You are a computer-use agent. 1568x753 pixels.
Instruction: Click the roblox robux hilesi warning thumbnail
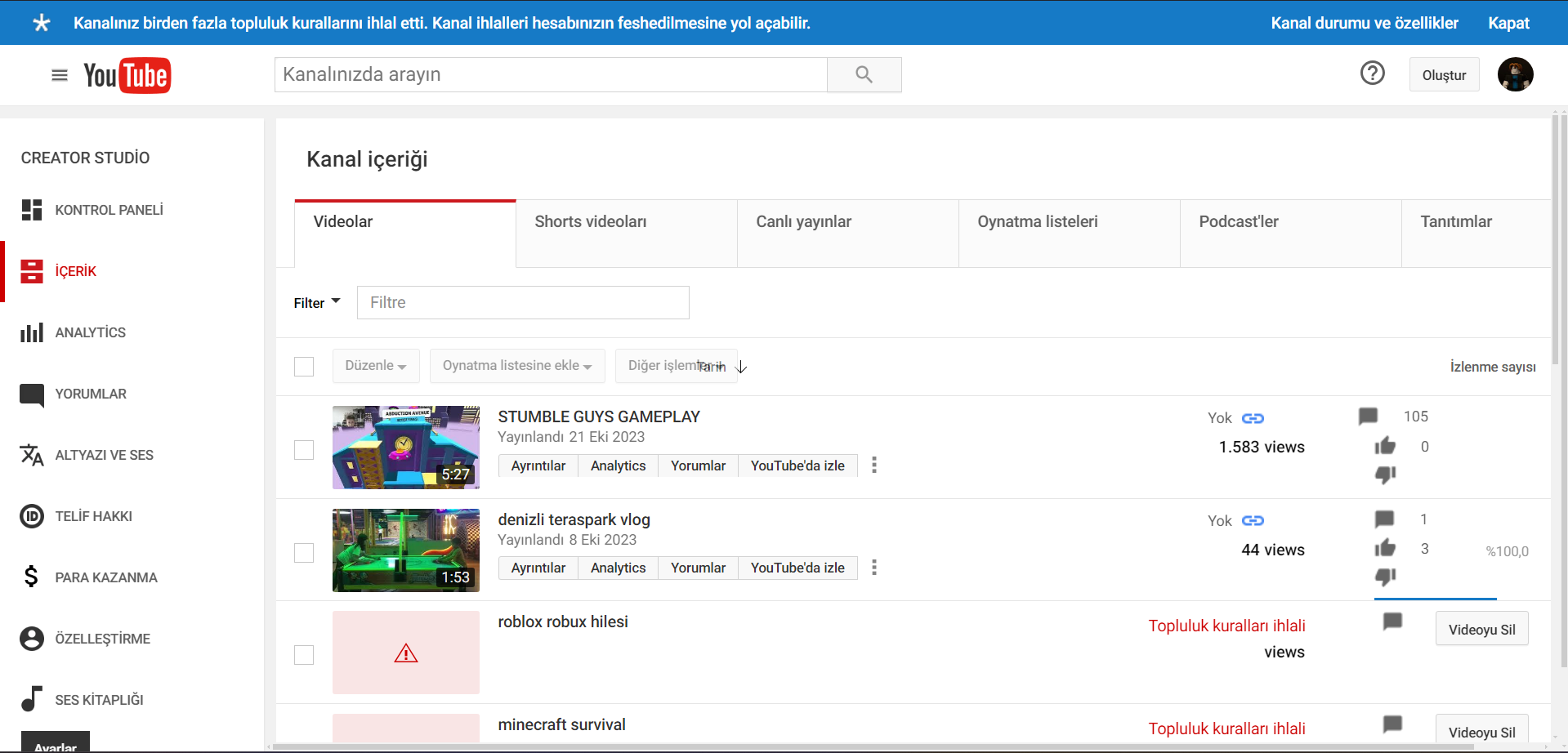coord(406,653)
